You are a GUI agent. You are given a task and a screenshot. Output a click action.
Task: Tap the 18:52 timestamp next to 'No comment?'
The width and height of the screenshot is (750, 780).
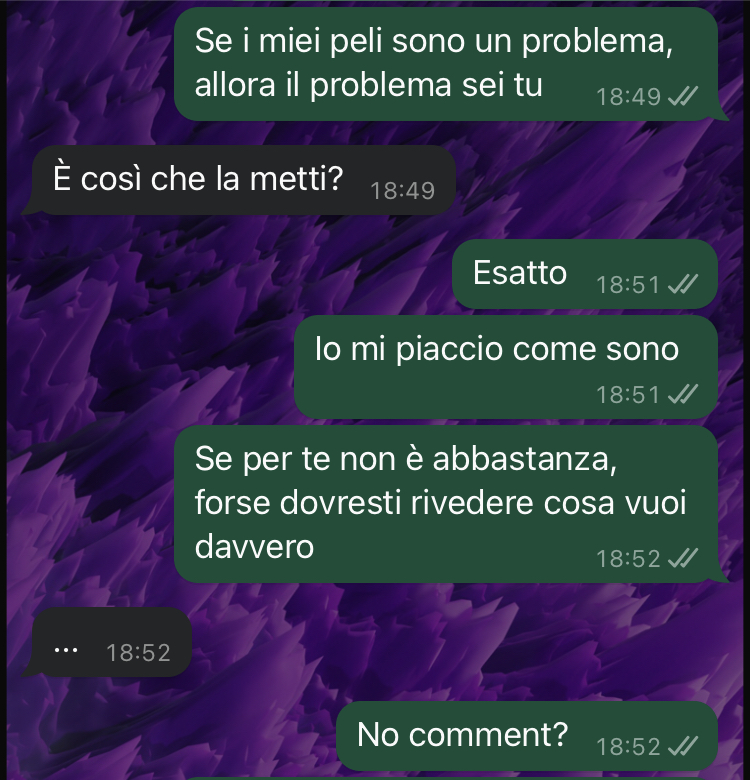[x=628, y=747]
